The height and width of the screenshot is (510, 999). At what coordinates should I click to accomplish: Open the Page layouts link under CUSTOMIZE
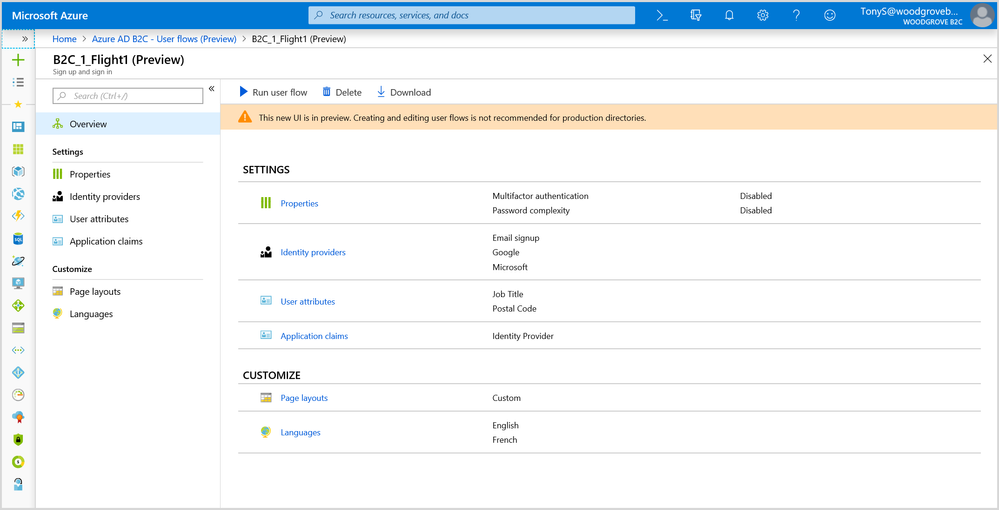point(304,398)
